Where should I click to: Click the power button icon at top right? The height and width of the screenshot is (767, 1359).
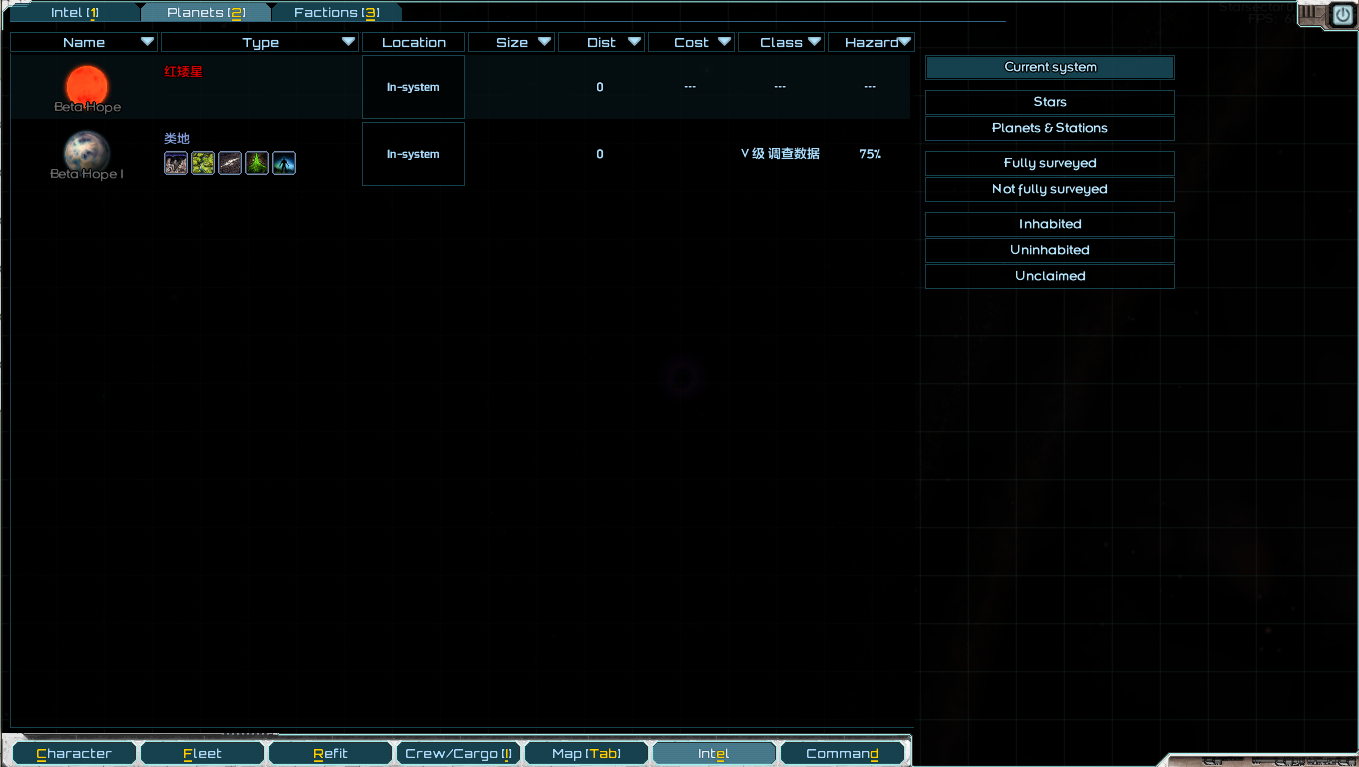click(1341, 15)
